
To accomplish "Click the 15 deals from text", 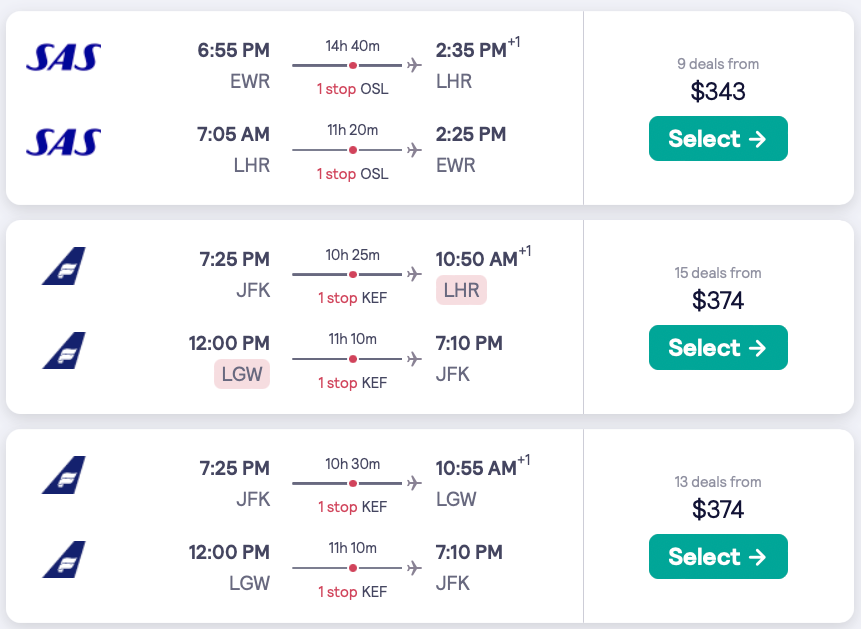I will click(x=718, y=273).
